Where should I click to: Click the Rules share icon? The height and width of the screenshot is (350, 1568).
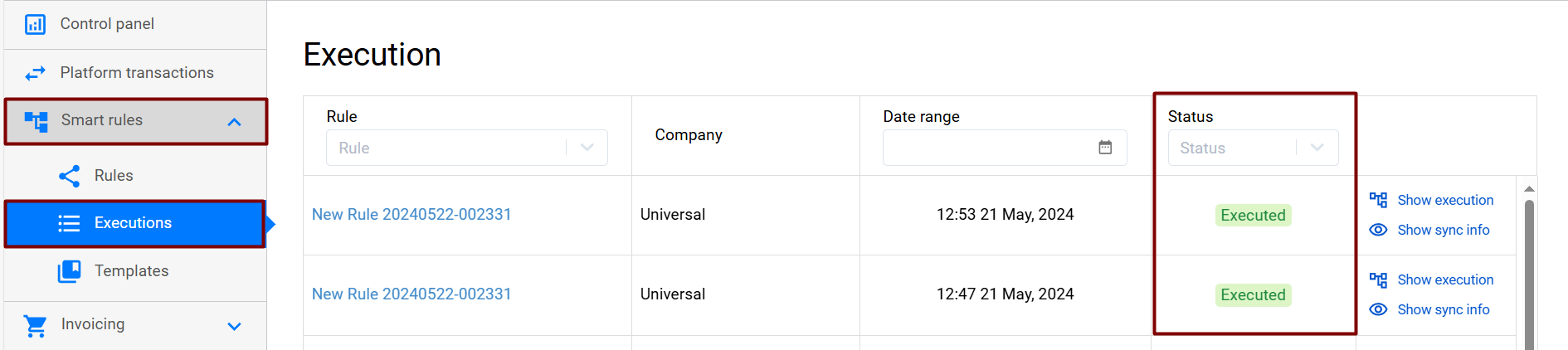[x=70, y=176]
